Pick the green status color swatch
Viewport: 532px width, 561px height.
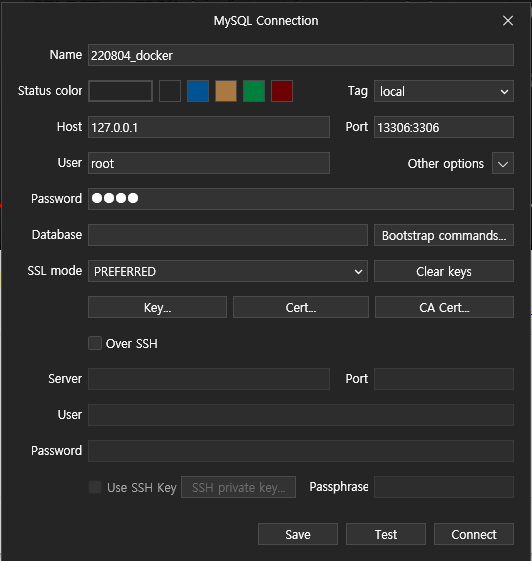[x=254, y=91]
